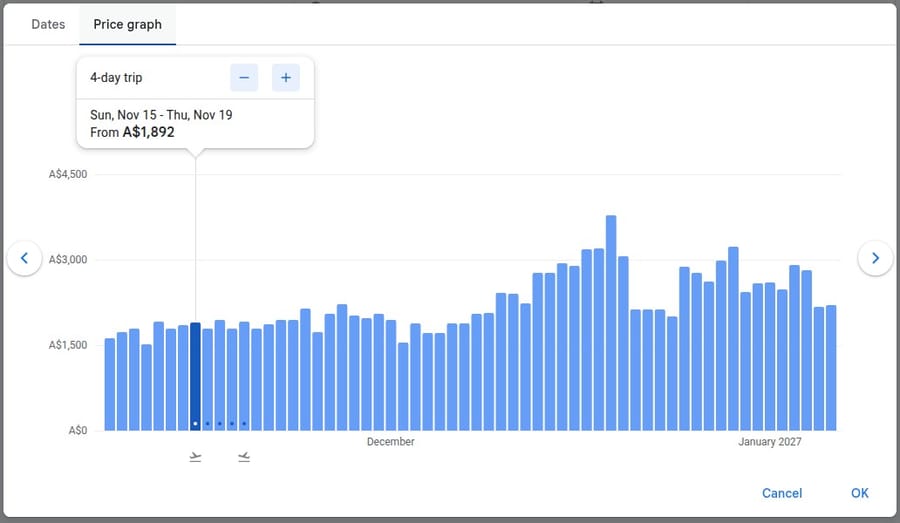Select the bar directly above January 2027 label
Viewport: 900px width, 523px height.
click(770, 357)
